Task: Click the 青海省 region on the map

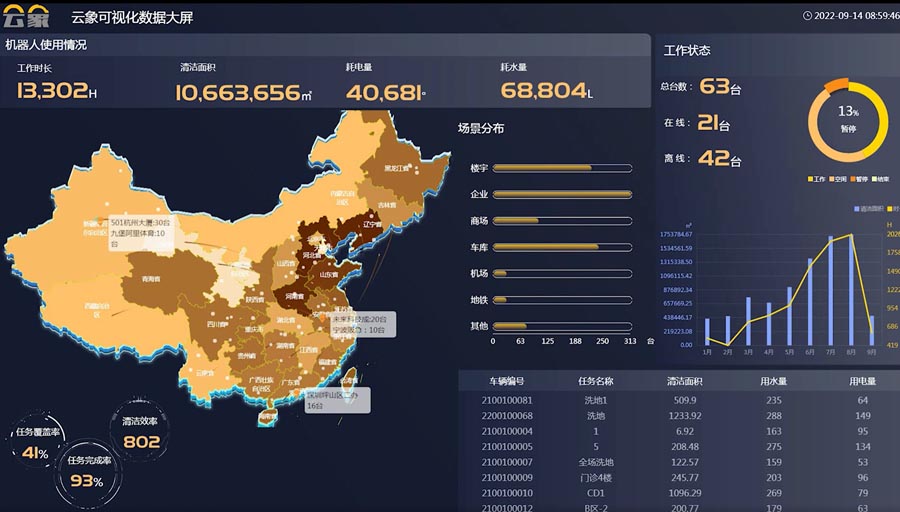Action: [151, 279]
